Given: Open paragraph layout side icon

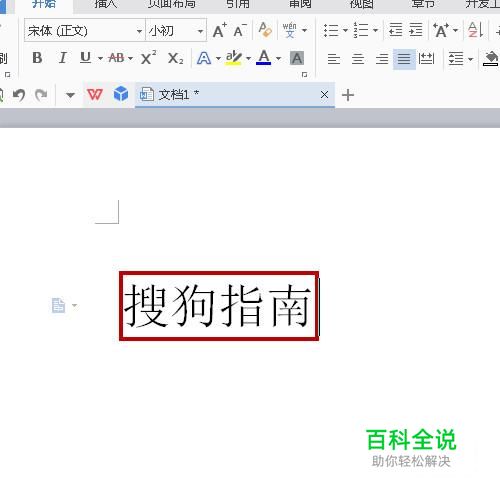Looking at the screenshot, I should click(59, 305).
